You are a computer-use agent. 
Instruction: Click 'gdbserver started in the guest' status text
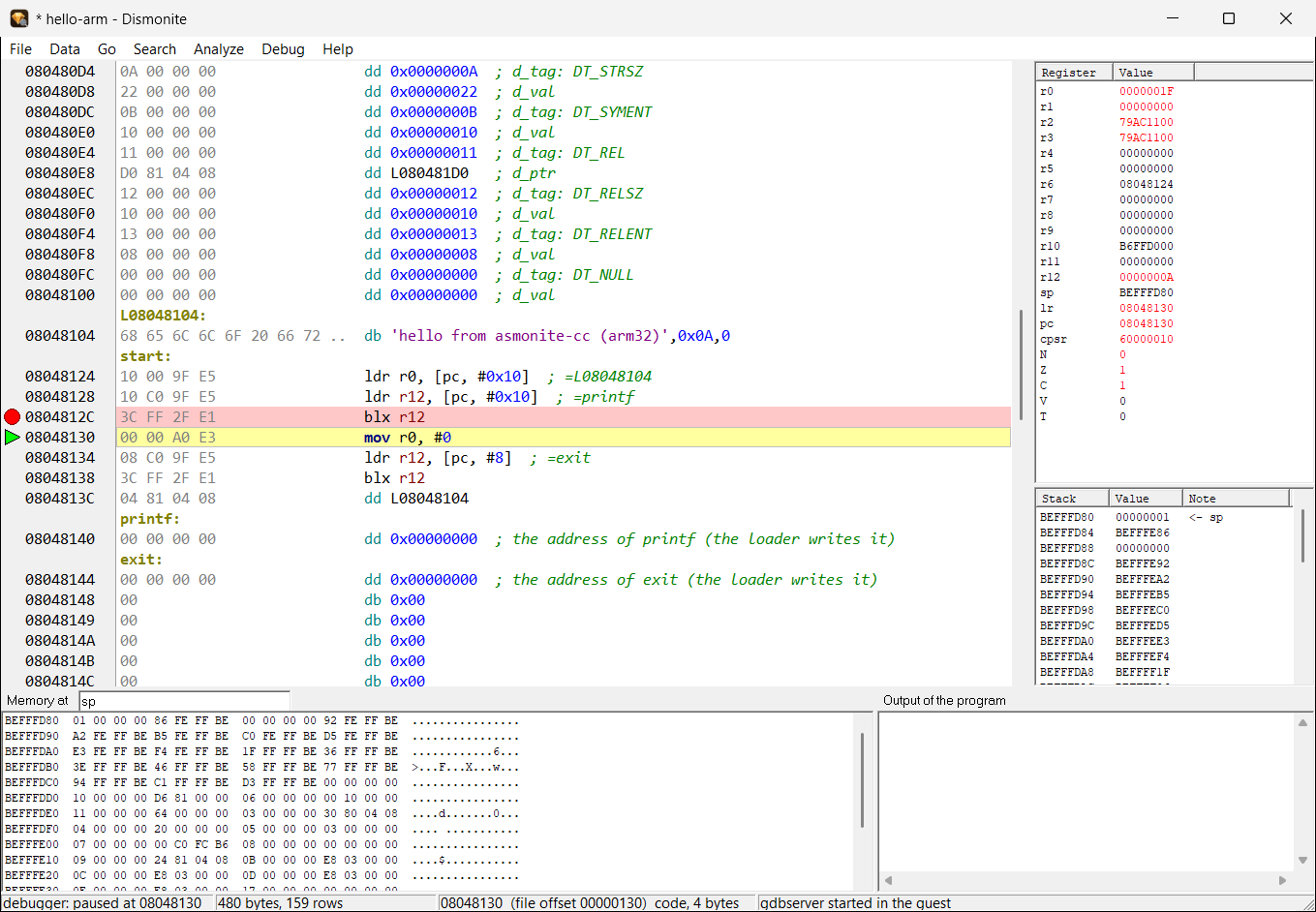pyautogui.click(x=856, y=903)
